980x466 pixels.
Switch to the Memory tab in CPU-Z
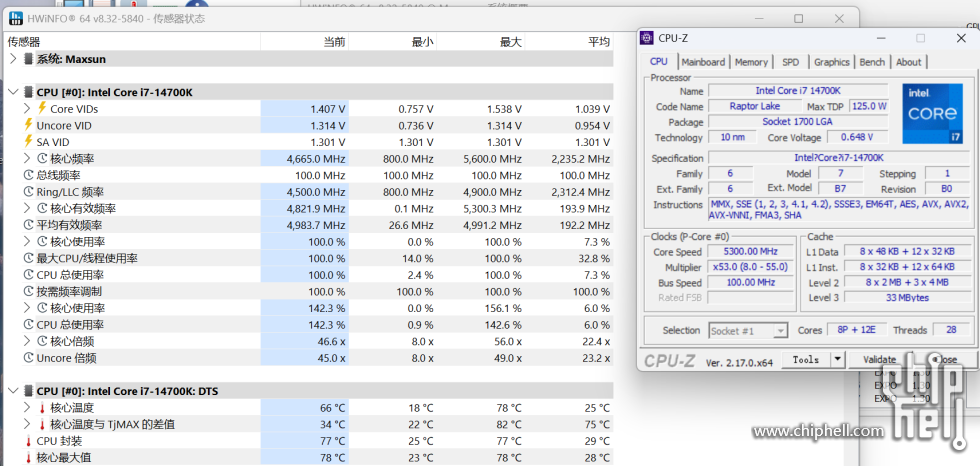[x=751, y=62]
